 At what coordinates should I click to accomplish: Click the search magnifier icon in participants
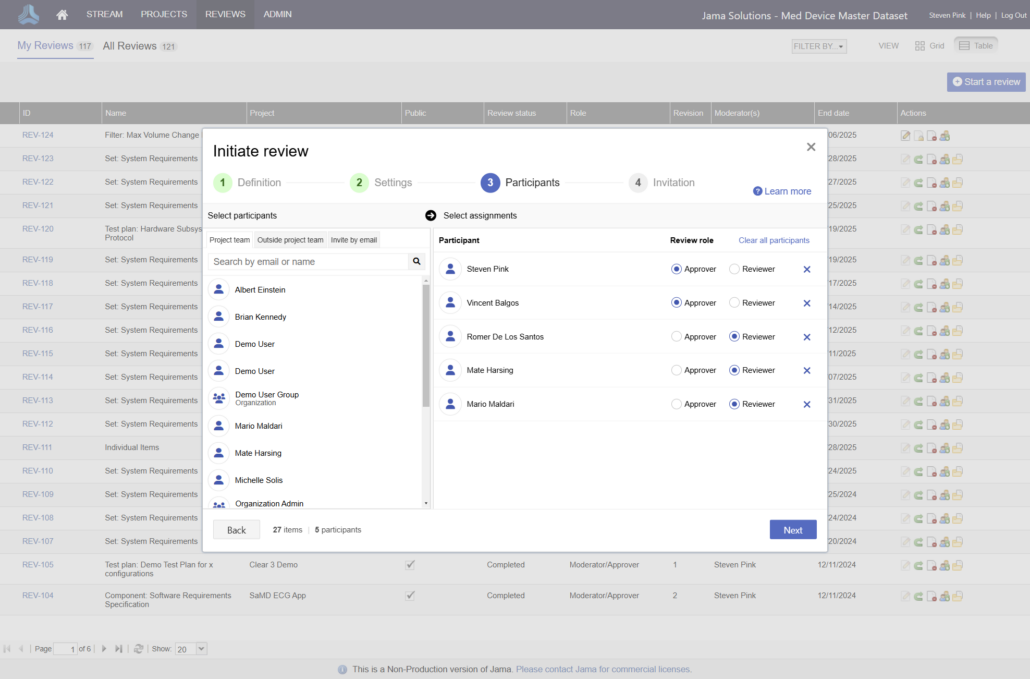point(417,262)
